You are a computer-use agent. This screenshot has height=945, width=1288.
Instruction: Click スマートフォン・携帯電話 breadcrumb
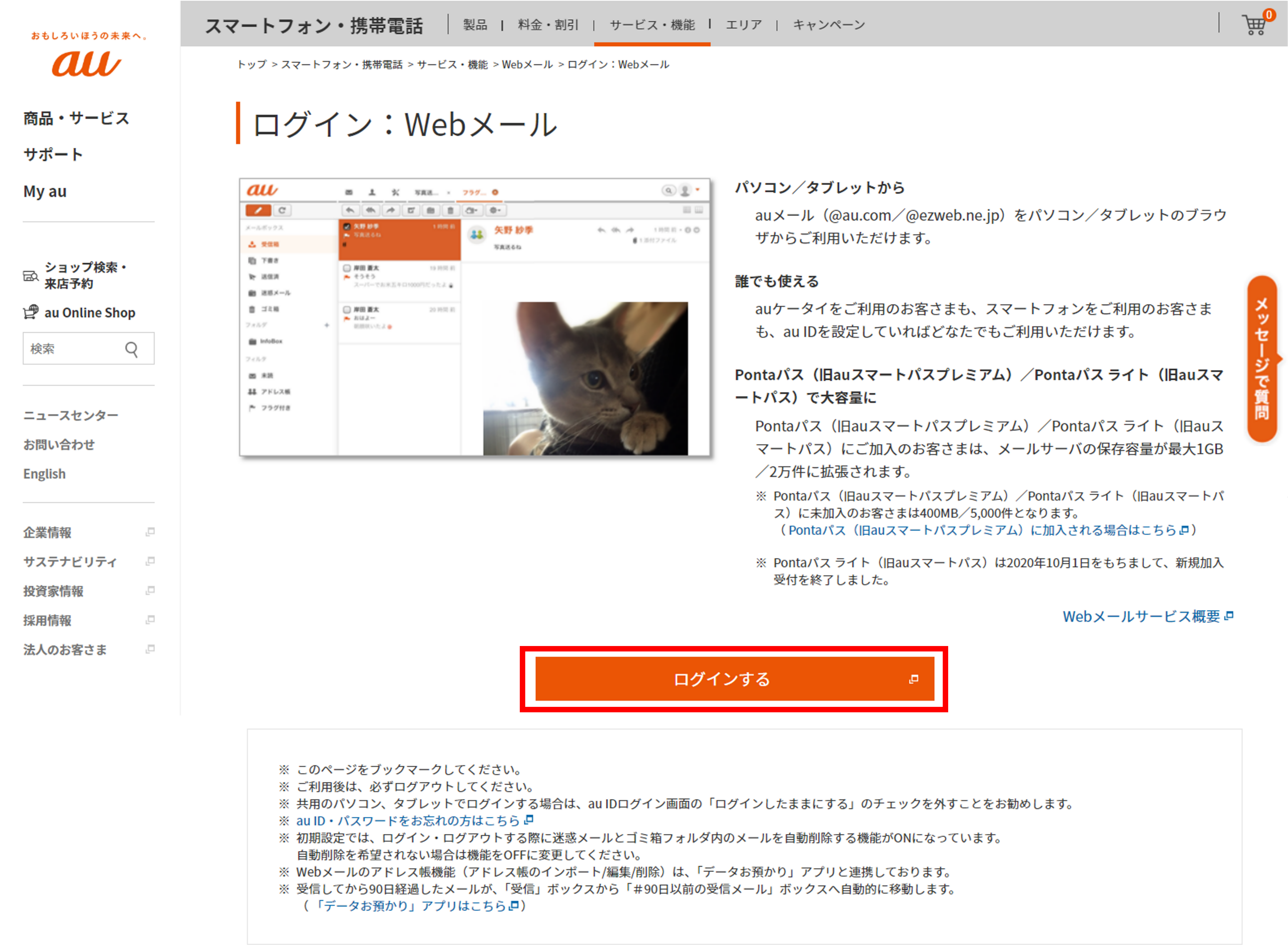(342, 65)
